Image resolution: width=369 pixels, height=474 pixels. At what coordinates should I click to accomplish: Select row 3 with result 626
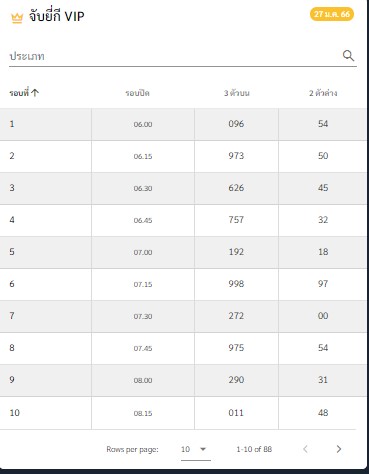pyautogui.click(x=183, y=188)
